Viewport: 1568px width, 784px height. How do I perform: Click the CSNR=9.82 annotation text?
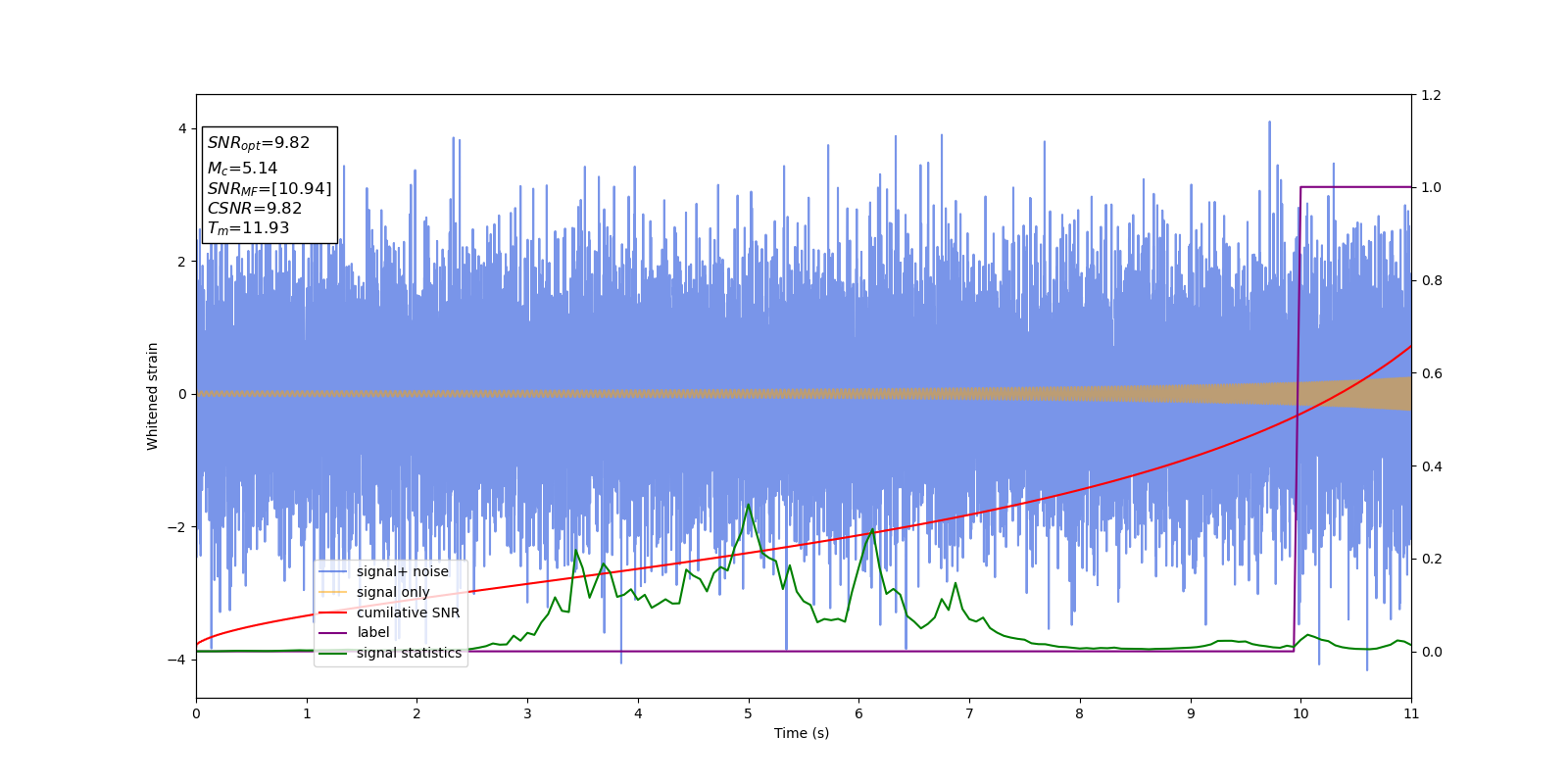click(x=254, y=208)
